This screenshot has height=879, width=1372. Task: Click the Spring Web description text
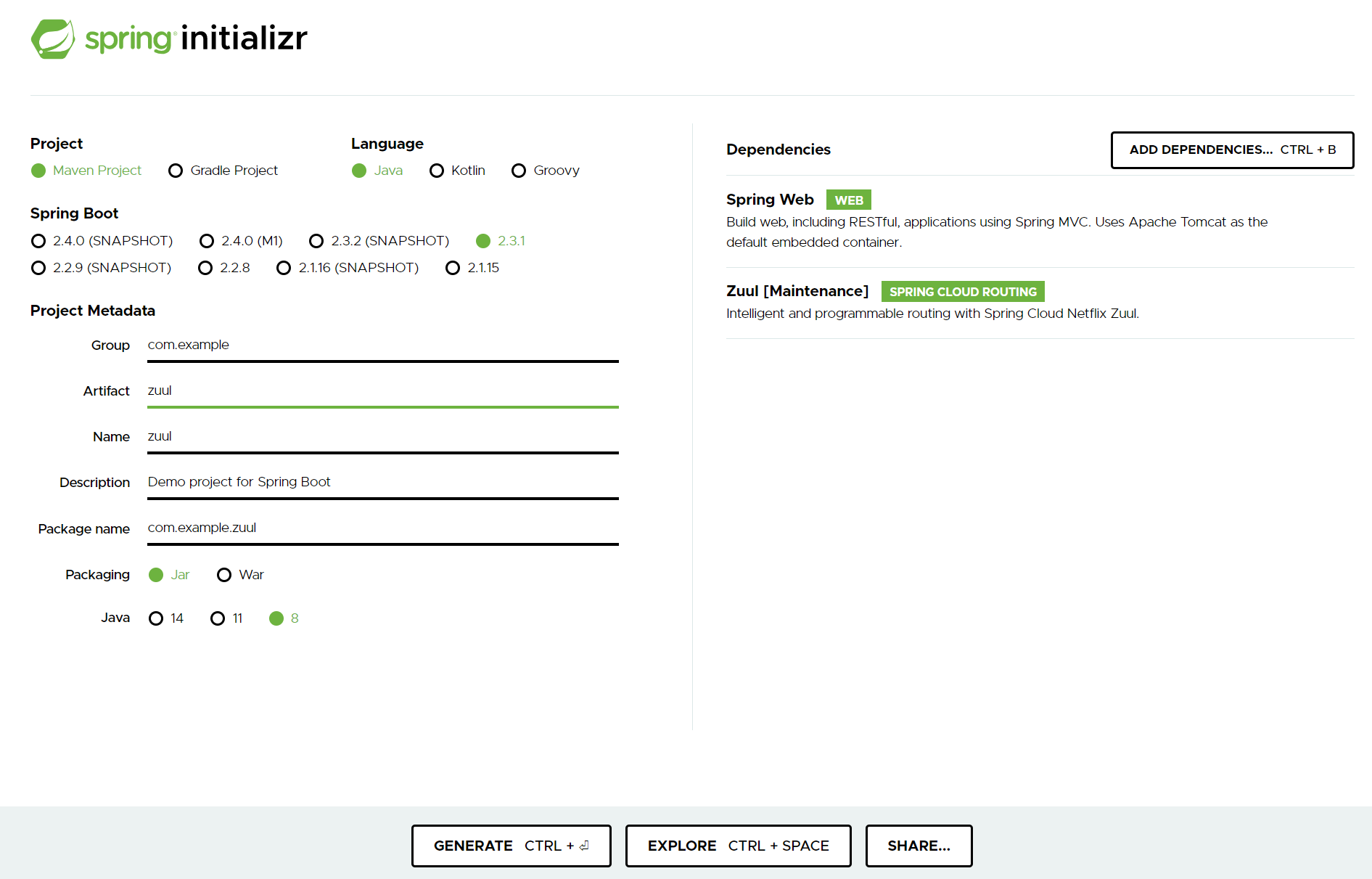pyautogui.click(x=997, y=232)
